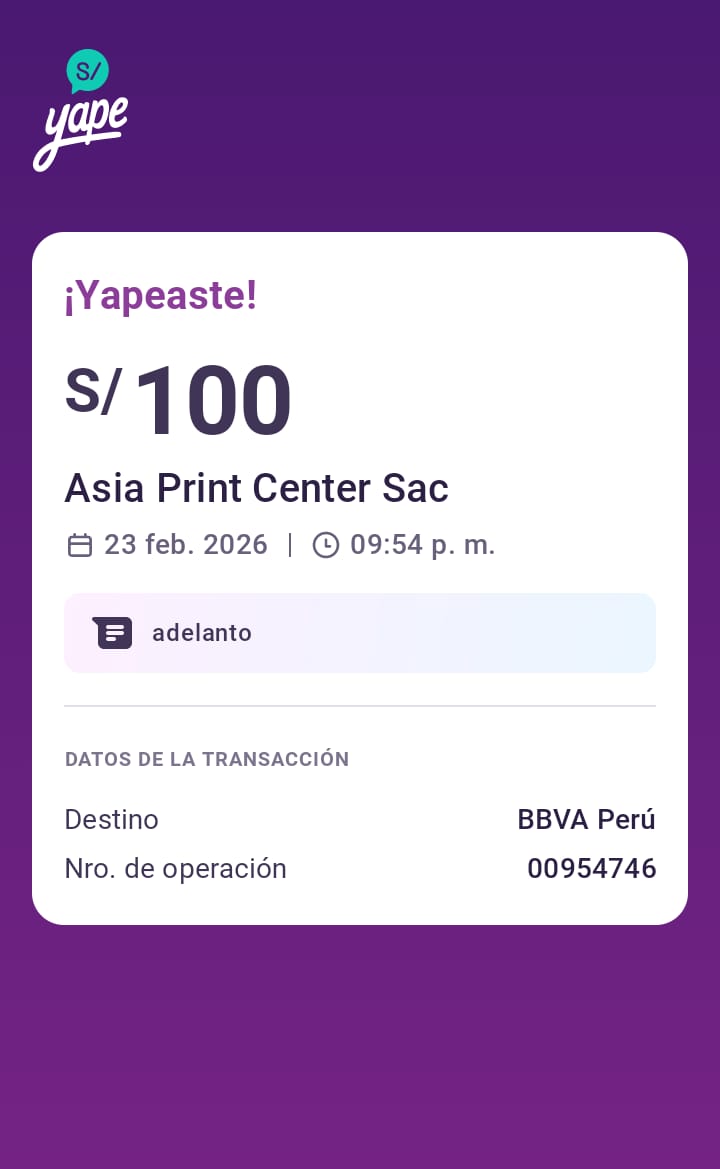The width and height of the screenshot is (720, 1169).
Task: Click the adelanto message text
Action: [x=202, y=633]
